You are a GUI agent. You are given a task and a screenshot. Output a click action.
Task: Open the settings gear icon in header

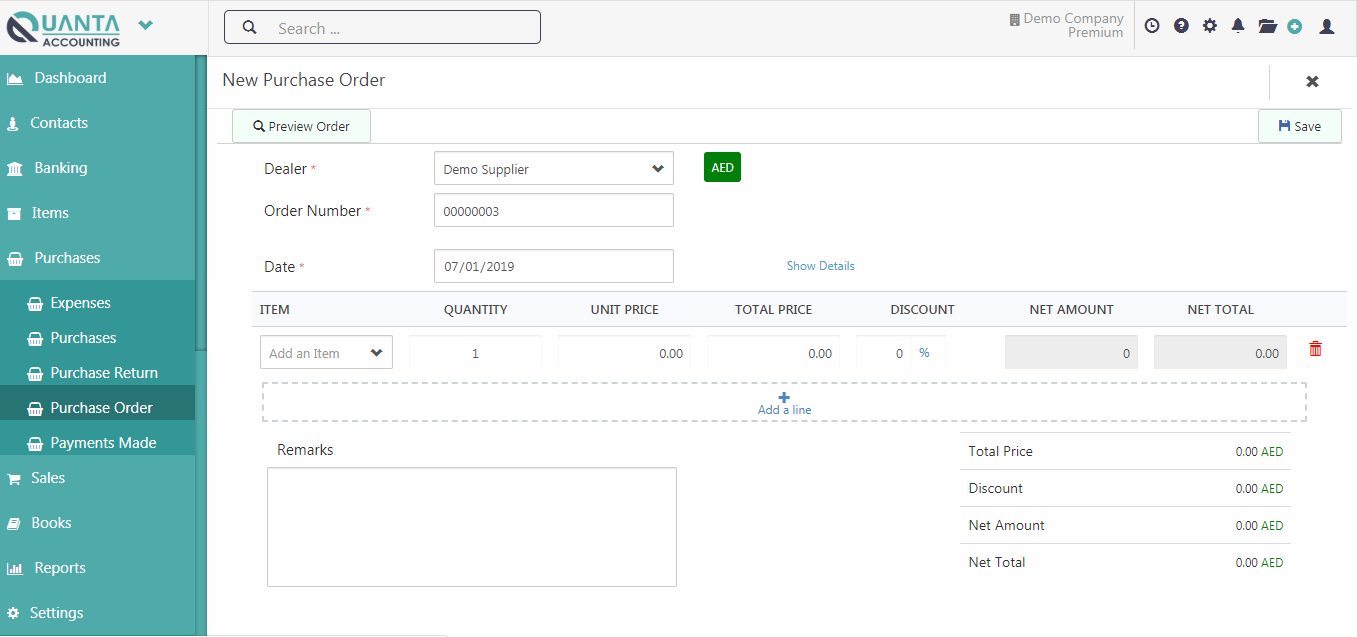[1210, 26]
